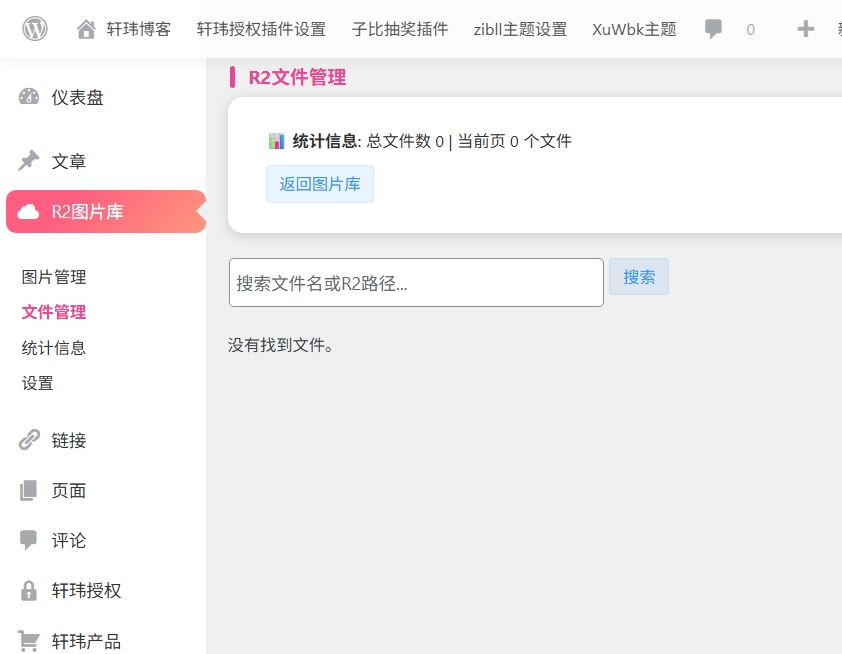Click the WordPress logo icon
Viewport: 842px width, 654px height.
pyautogui.click(x=35, y=29)
